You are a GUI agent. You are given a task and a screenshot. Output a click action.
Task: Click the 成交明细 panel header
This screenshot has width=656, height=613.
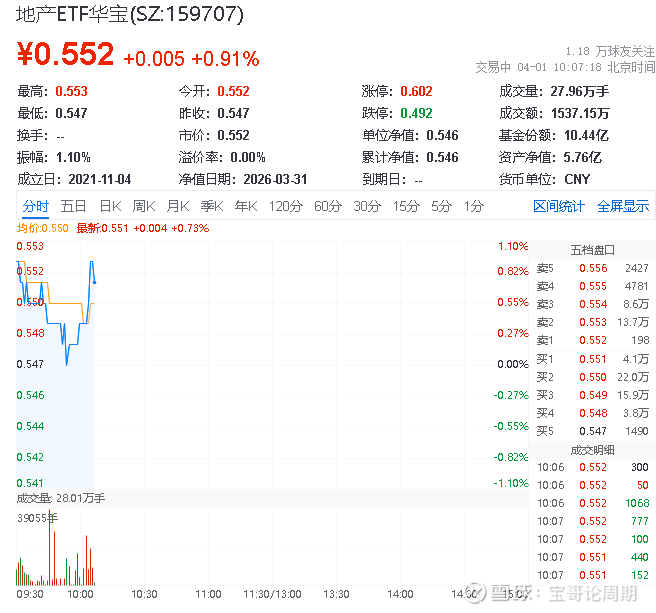(592, 450)
